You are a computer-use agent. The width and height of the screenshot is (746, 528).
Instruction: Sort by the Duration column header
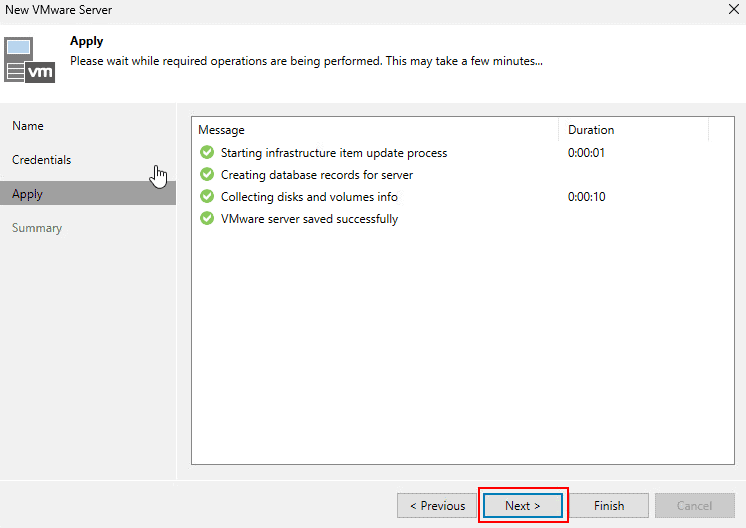(x=632, y=130)
